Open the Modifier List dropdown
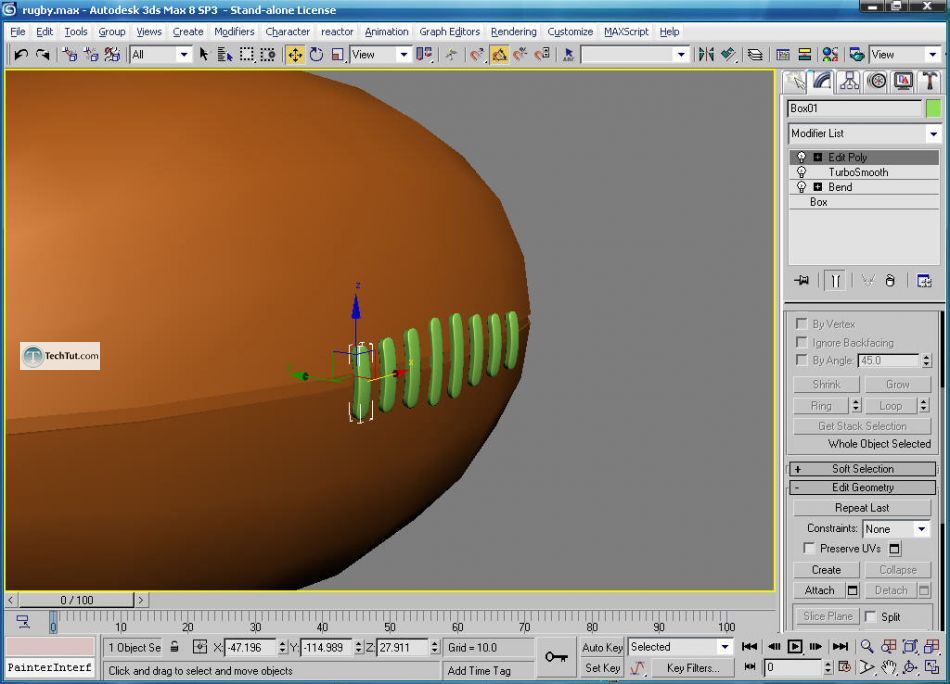This screenshot has width=950, height=684. (864, 133)
